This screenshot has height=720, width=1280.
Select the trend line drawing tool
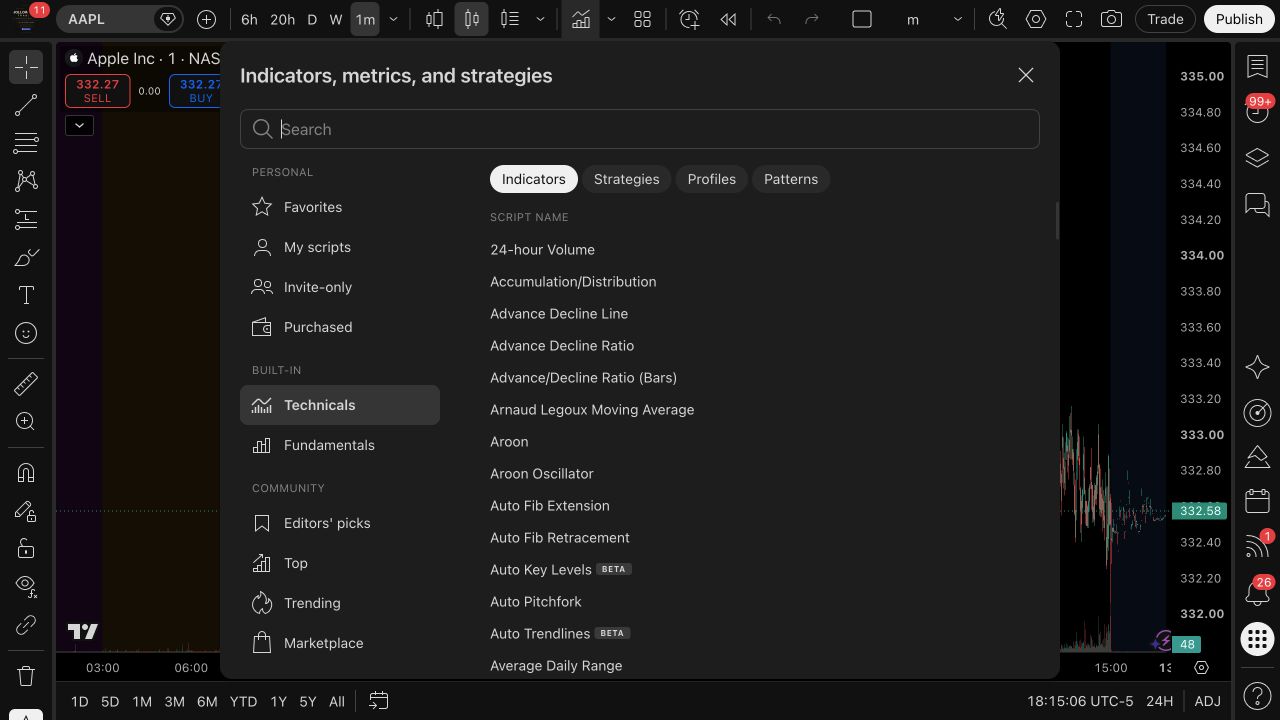26,105
